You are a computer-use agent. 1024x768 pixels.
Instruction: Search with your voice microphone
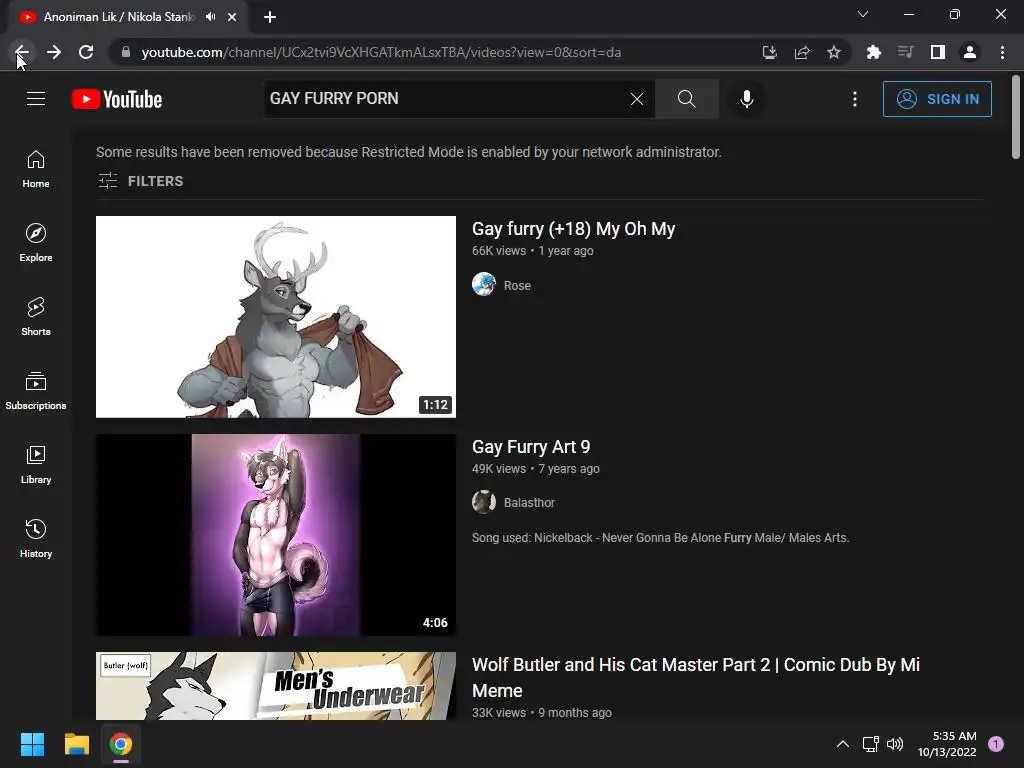[746, 99]
